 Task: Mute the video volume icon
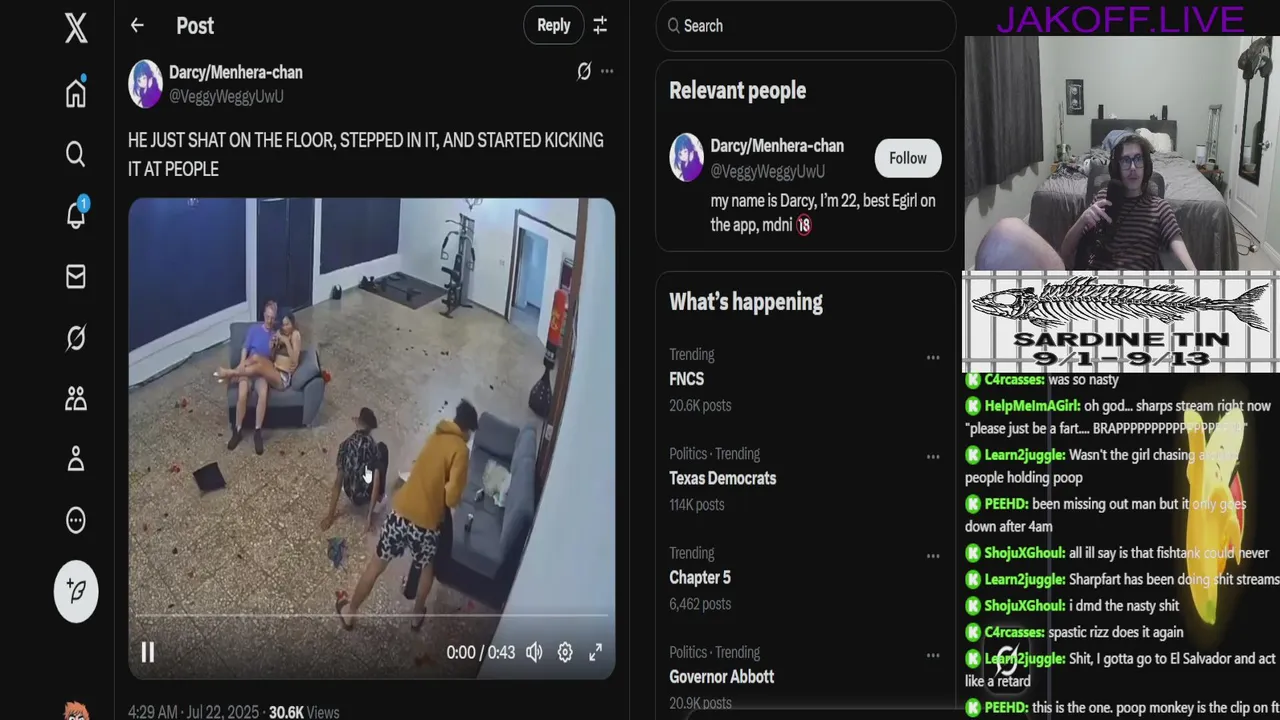534,652
